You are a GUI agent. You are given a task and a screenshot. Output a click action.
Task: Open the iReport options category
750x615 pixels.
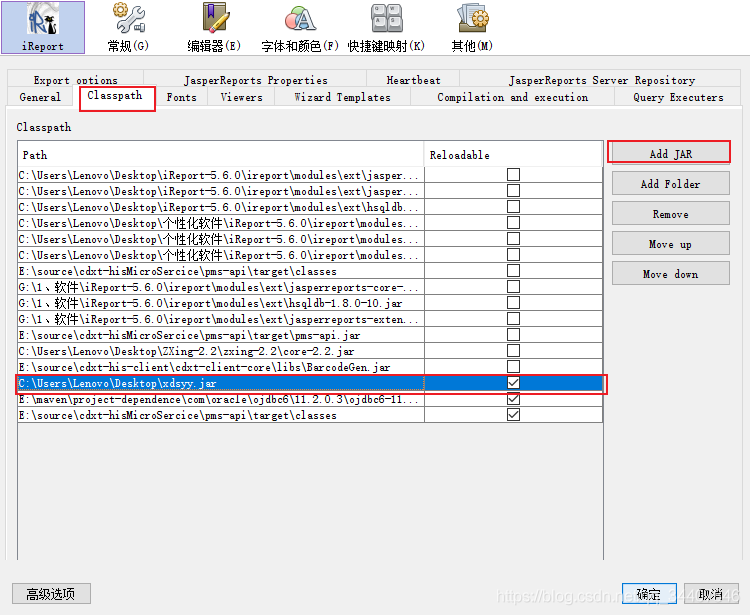(43, 27)
